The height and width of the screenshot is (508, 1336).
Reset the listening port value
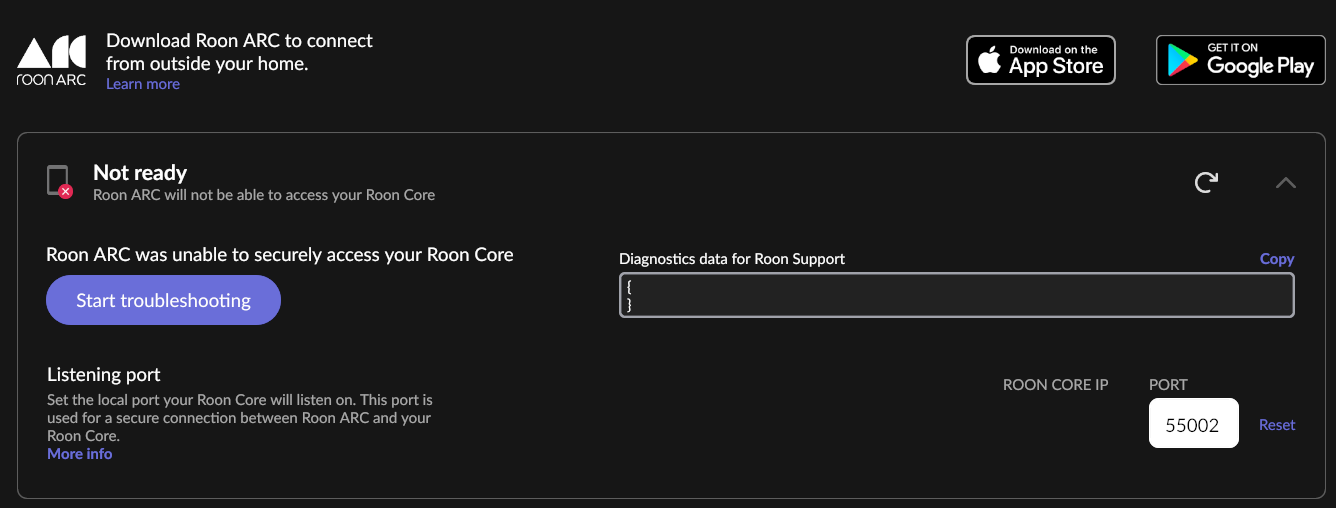point(1277,425)
